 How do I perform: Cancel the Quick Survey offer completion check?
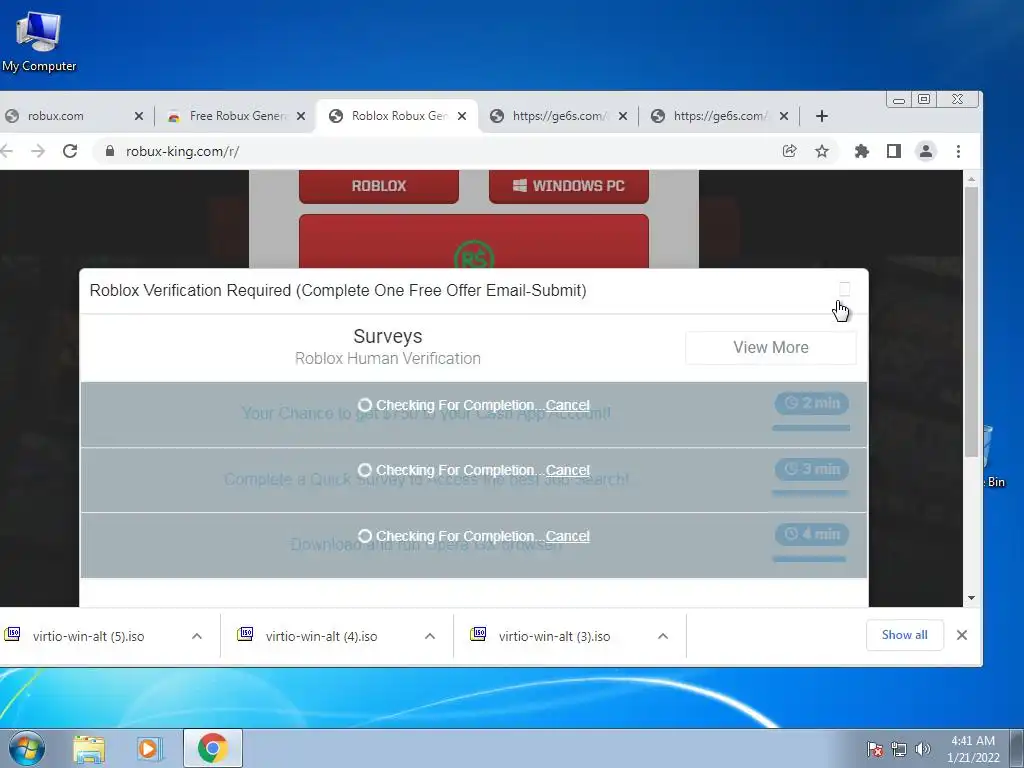coord(568,470)
